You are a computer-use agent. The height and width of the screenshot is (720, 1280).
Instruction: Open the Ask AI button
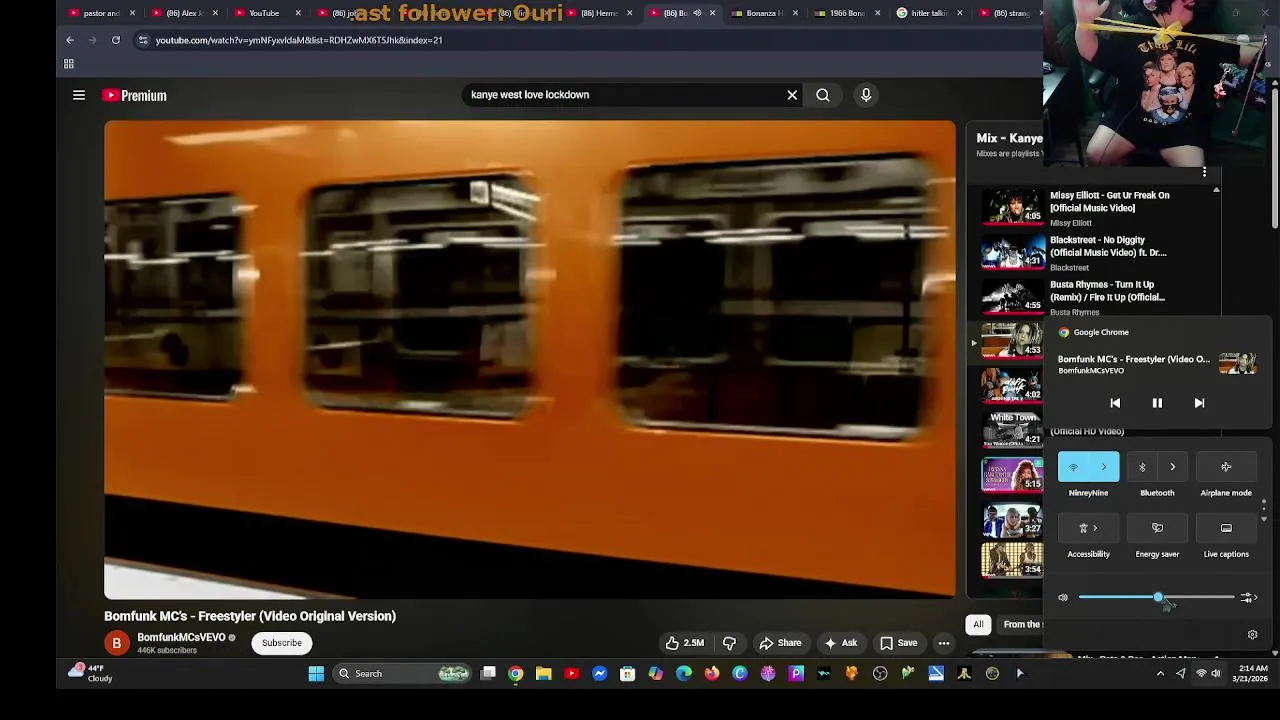tap(841, 643)
